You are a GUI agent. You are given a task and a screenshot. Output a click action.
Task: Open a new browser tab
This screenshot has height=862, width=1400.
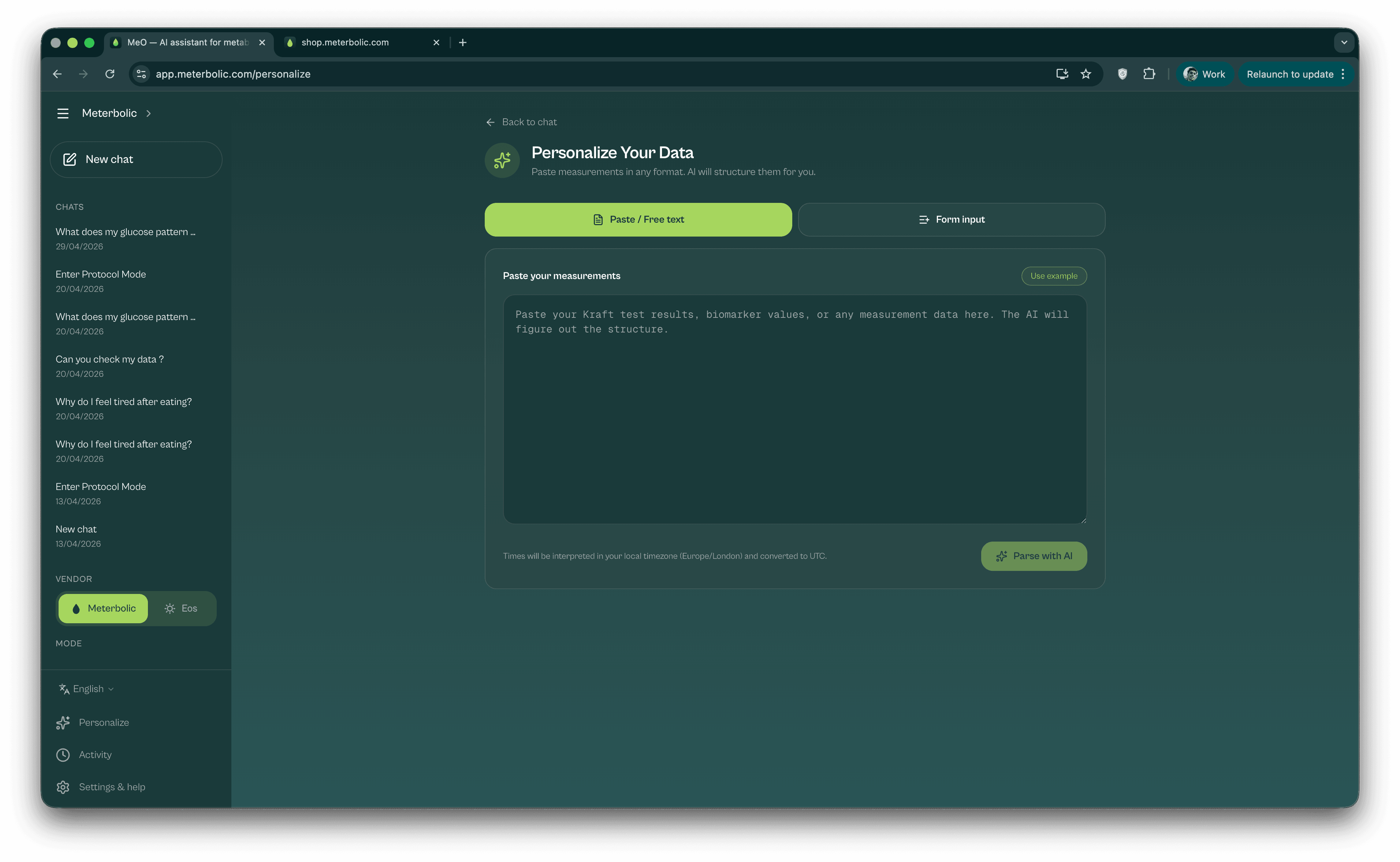462,42
